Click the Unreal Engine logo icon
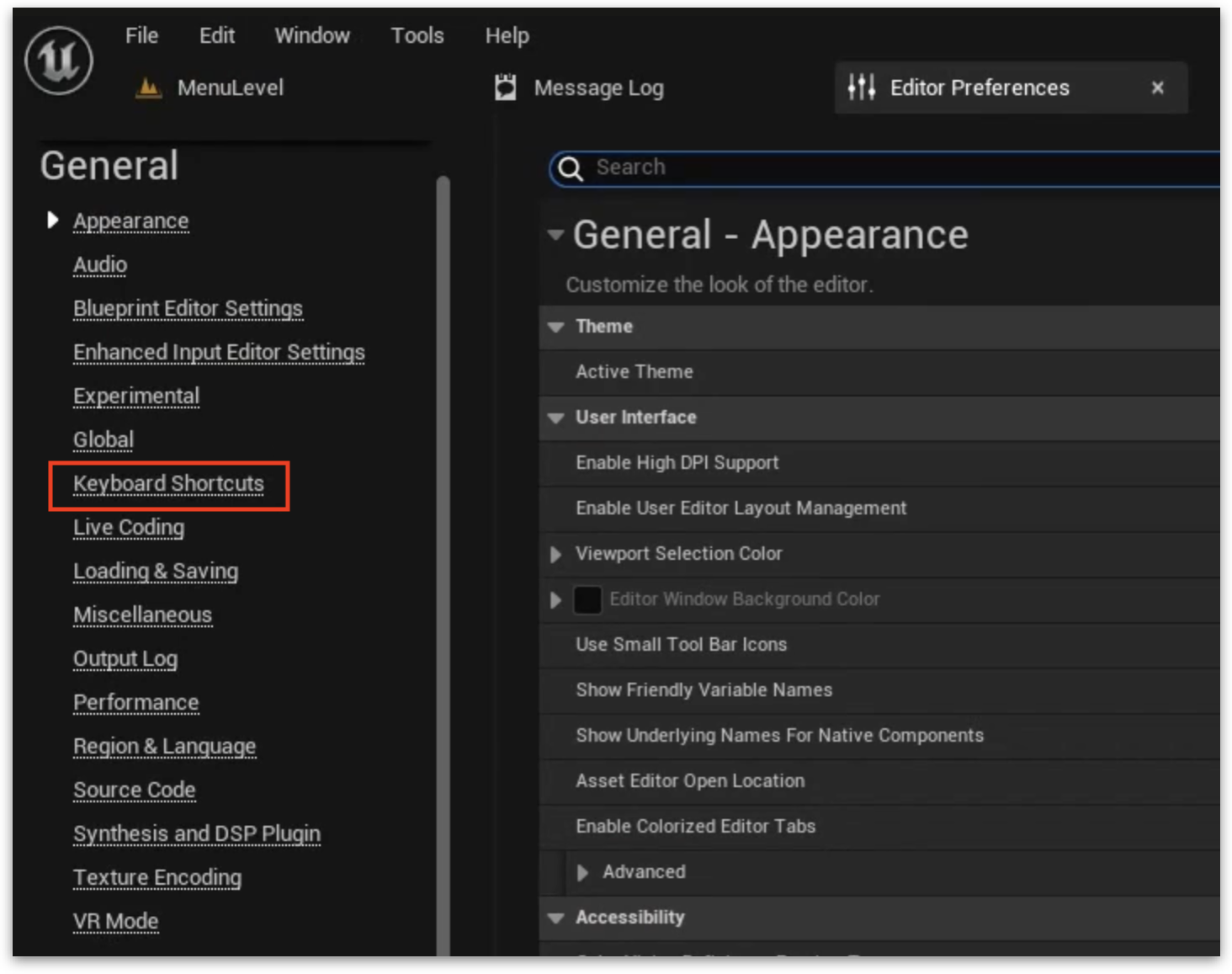1232x974 pixels. click(59, 61)
